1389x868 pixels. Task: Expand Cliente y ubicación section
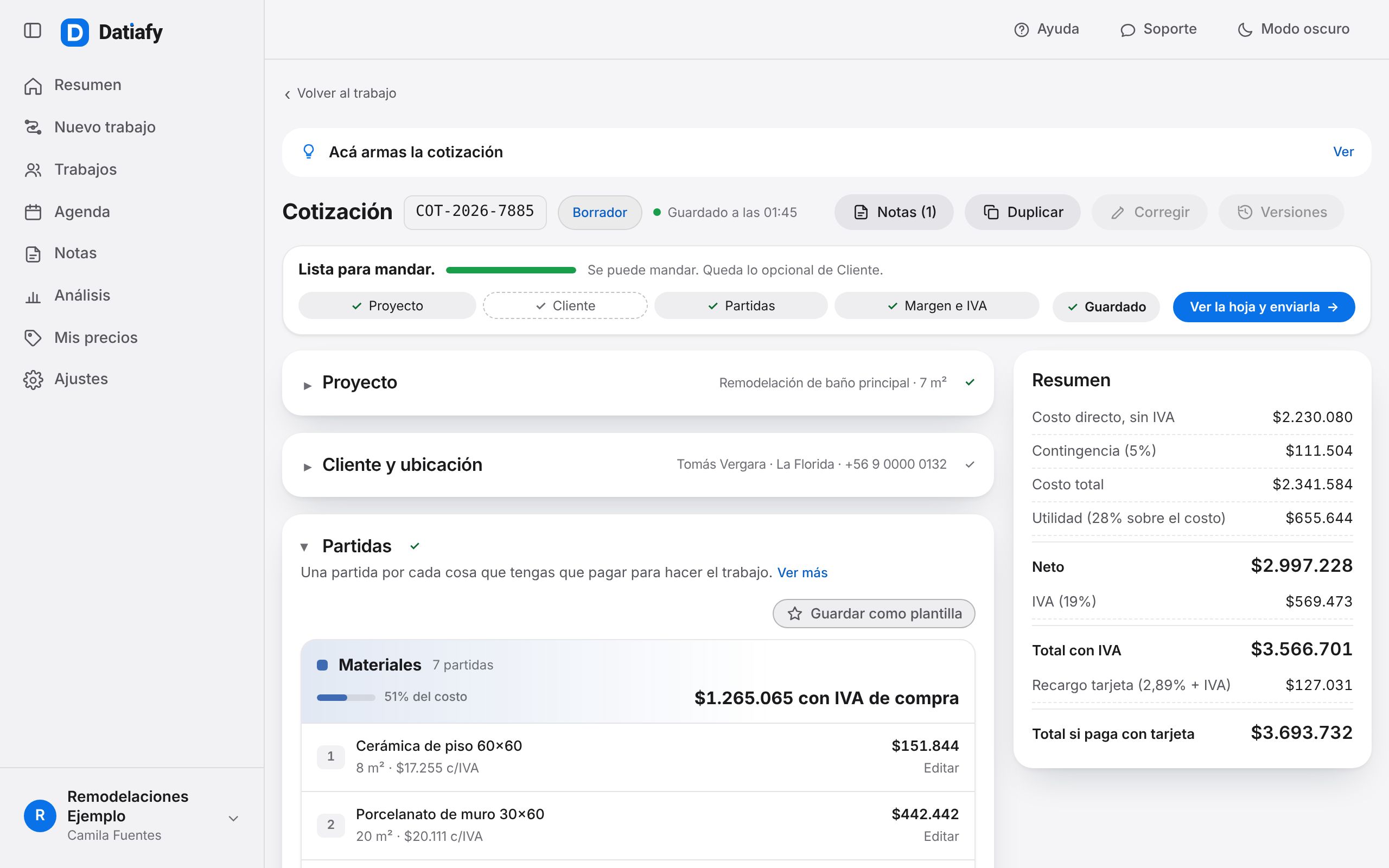click(638, 464)
